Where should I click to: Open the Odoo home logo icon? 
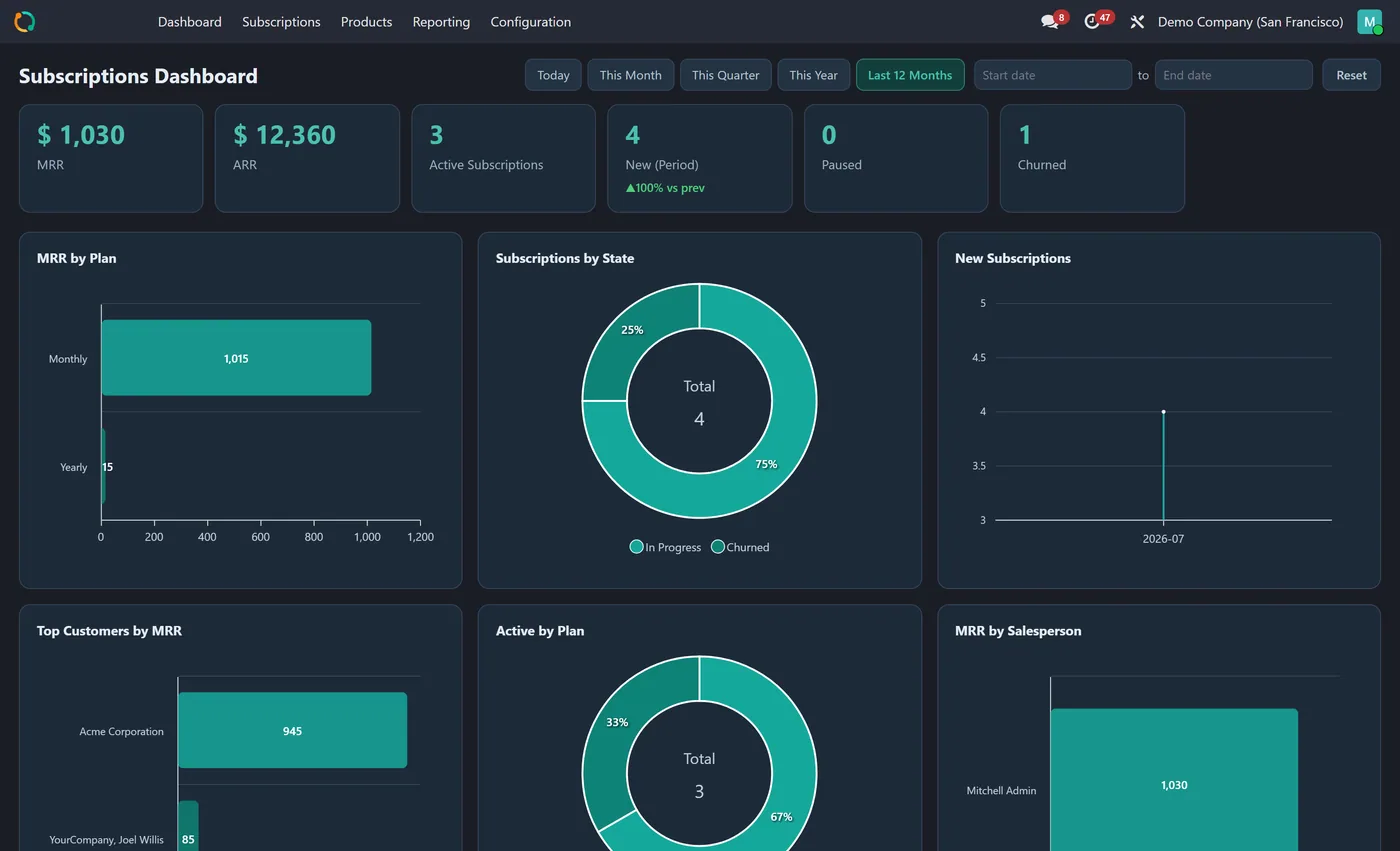coord(24,21)
